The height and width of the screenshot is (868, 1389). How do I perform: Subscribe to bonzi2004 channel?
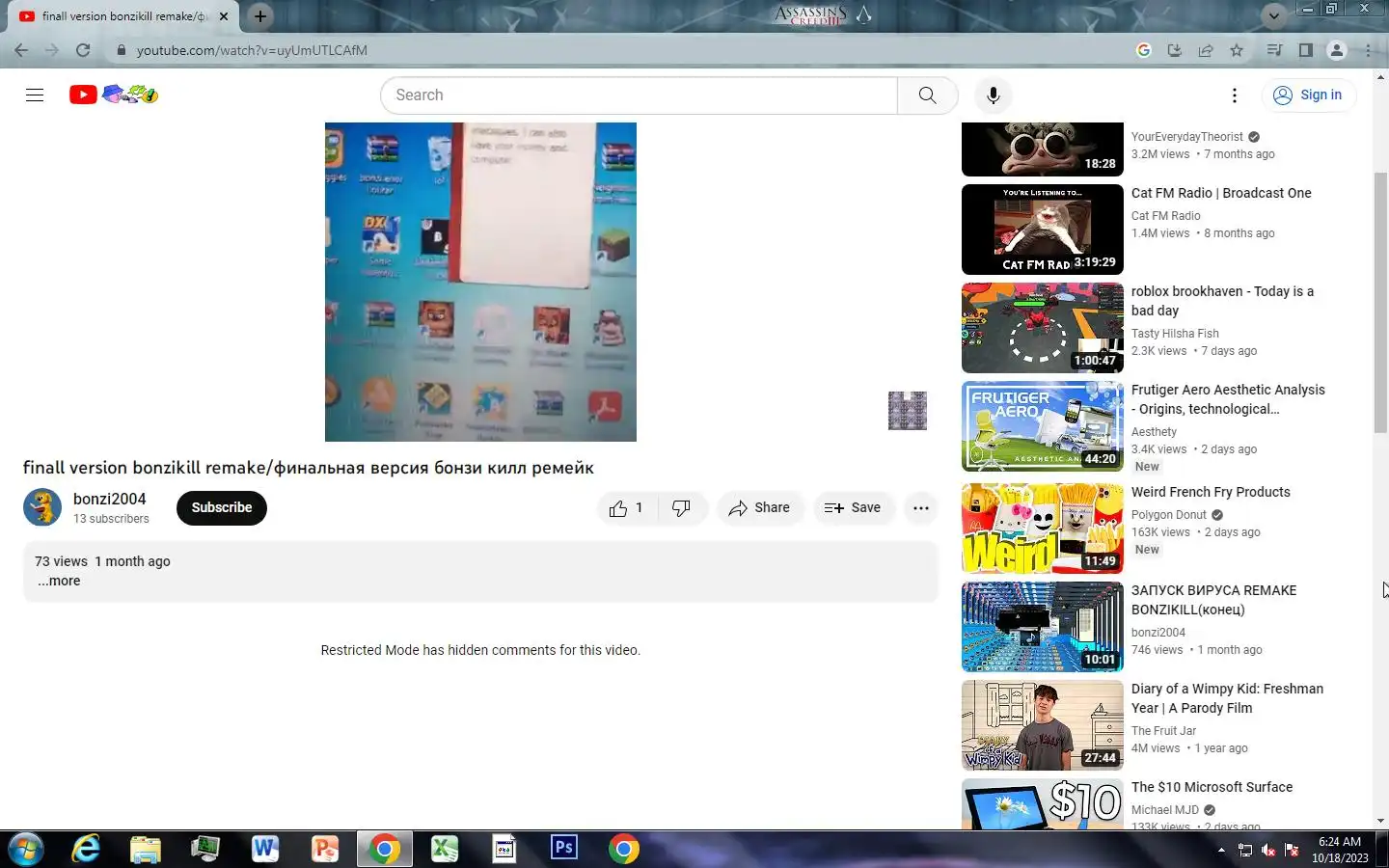(x=222, y=507)
